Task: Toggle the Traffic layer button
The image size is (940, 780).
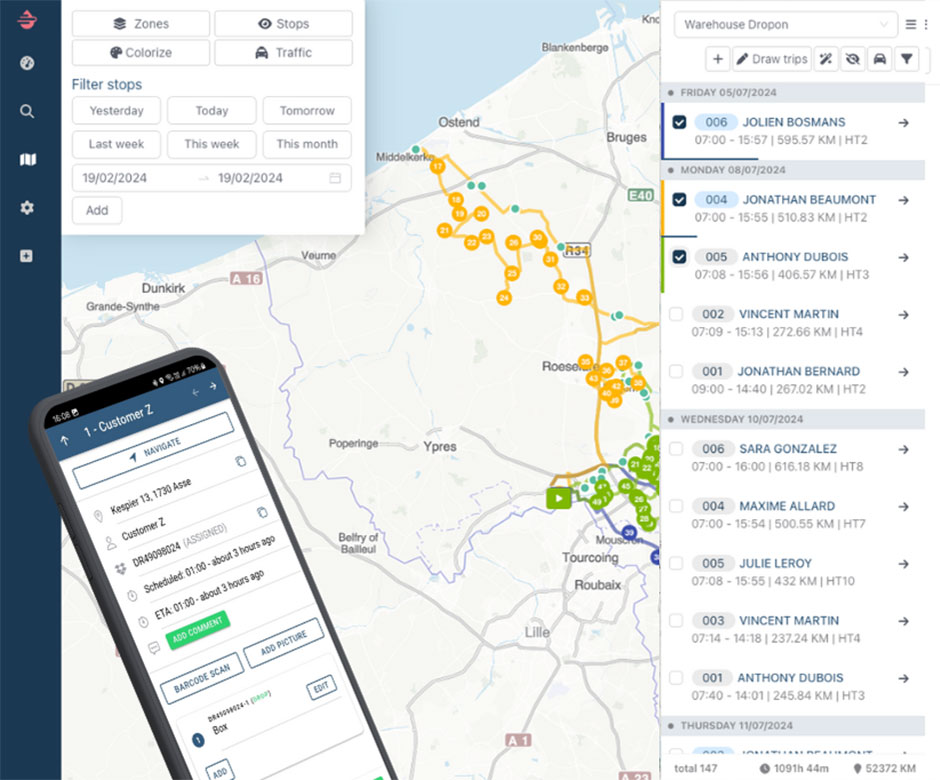Action: point(284,53)
